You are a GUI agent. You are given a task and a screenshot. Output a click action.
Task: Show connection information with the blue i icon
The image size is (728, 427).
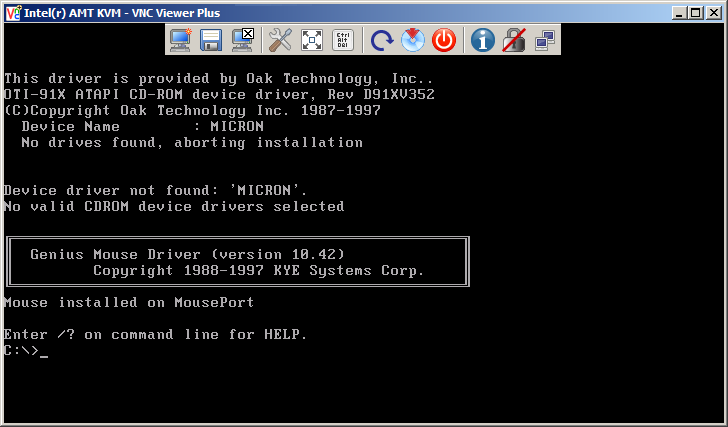tap(482, 40)
